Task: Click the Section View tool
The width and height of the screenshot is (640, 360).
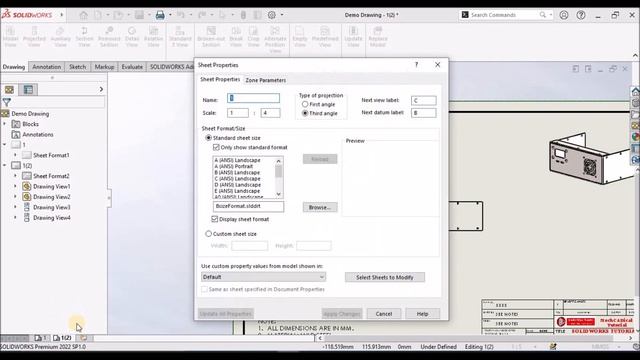Action: coord(84,37)
